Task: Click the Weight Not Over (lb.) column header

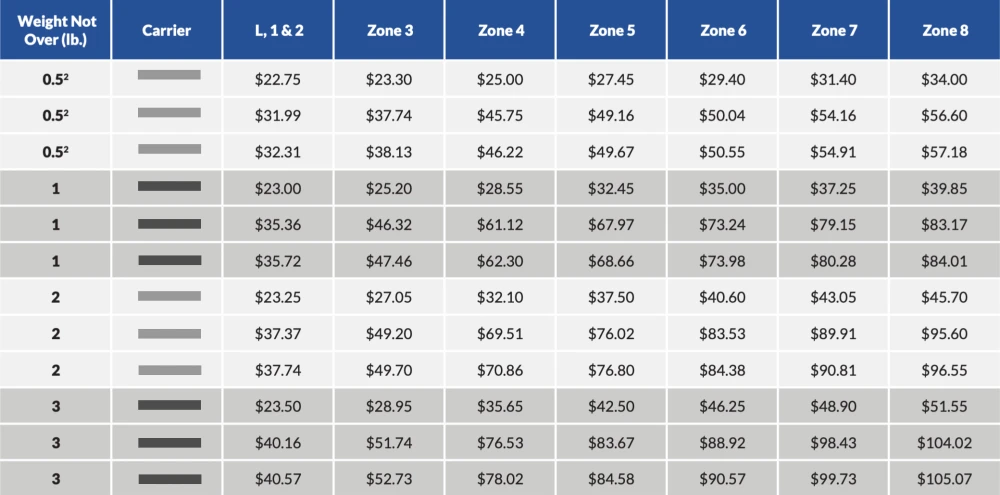Action: [x=55, y=29]
